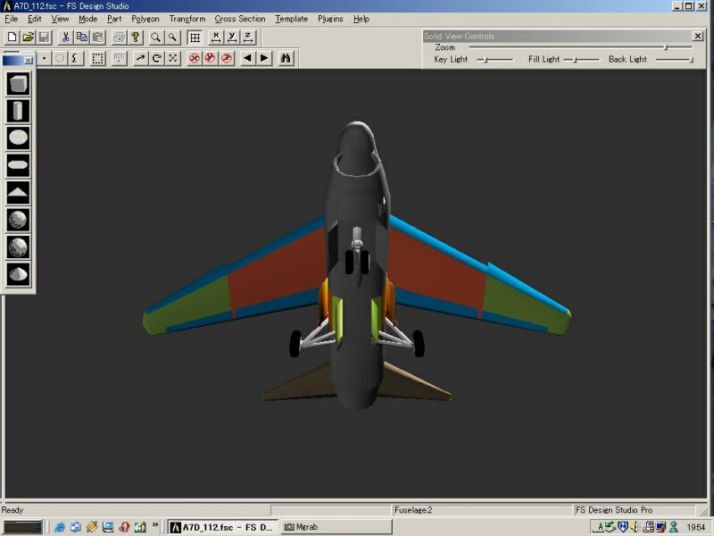Click the Back Light slider
Viewport: 714px width, 536px height.
[x=675, y=60]
